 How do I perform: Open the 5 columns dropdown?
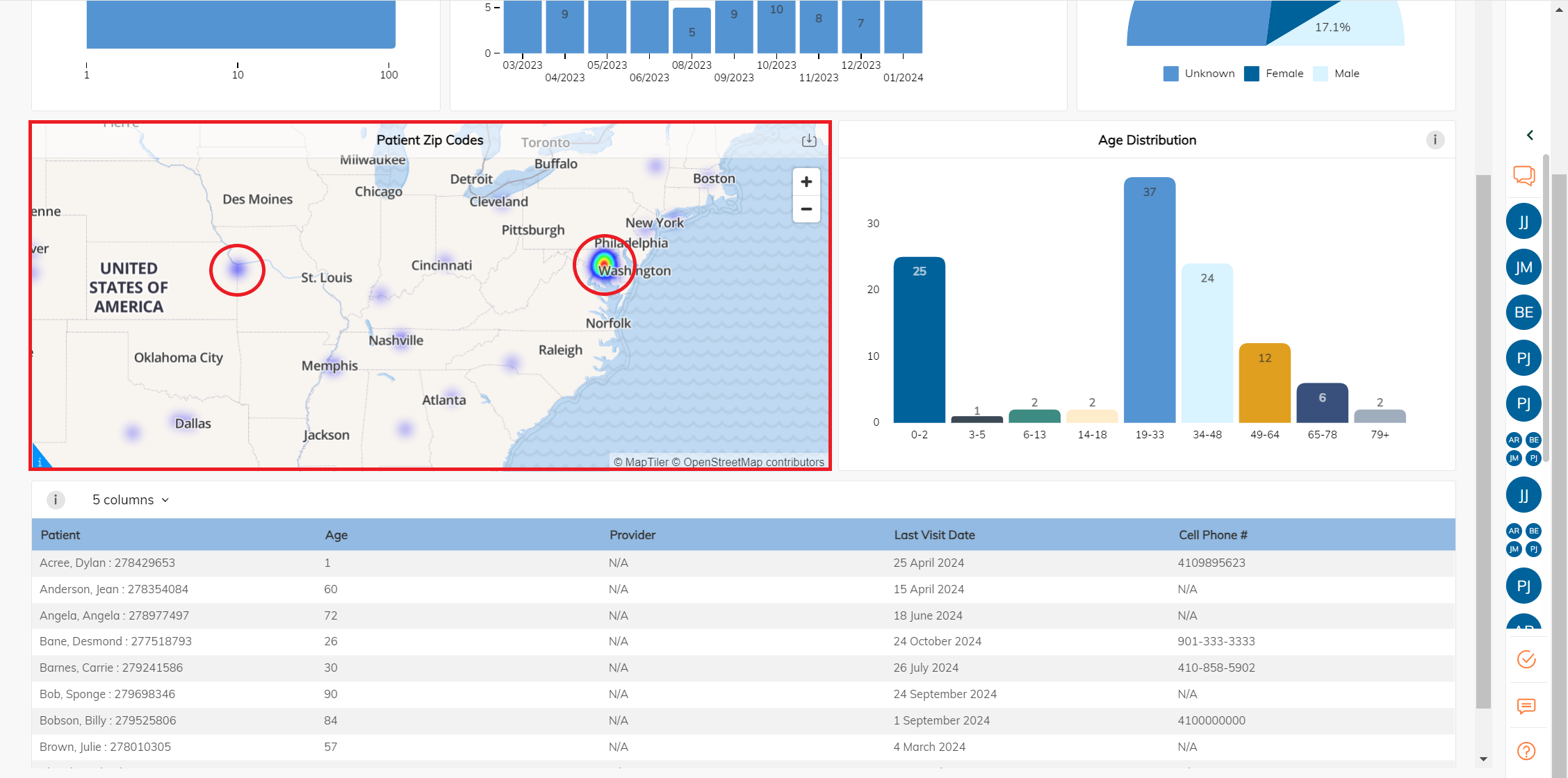click(x=129, y=499)
